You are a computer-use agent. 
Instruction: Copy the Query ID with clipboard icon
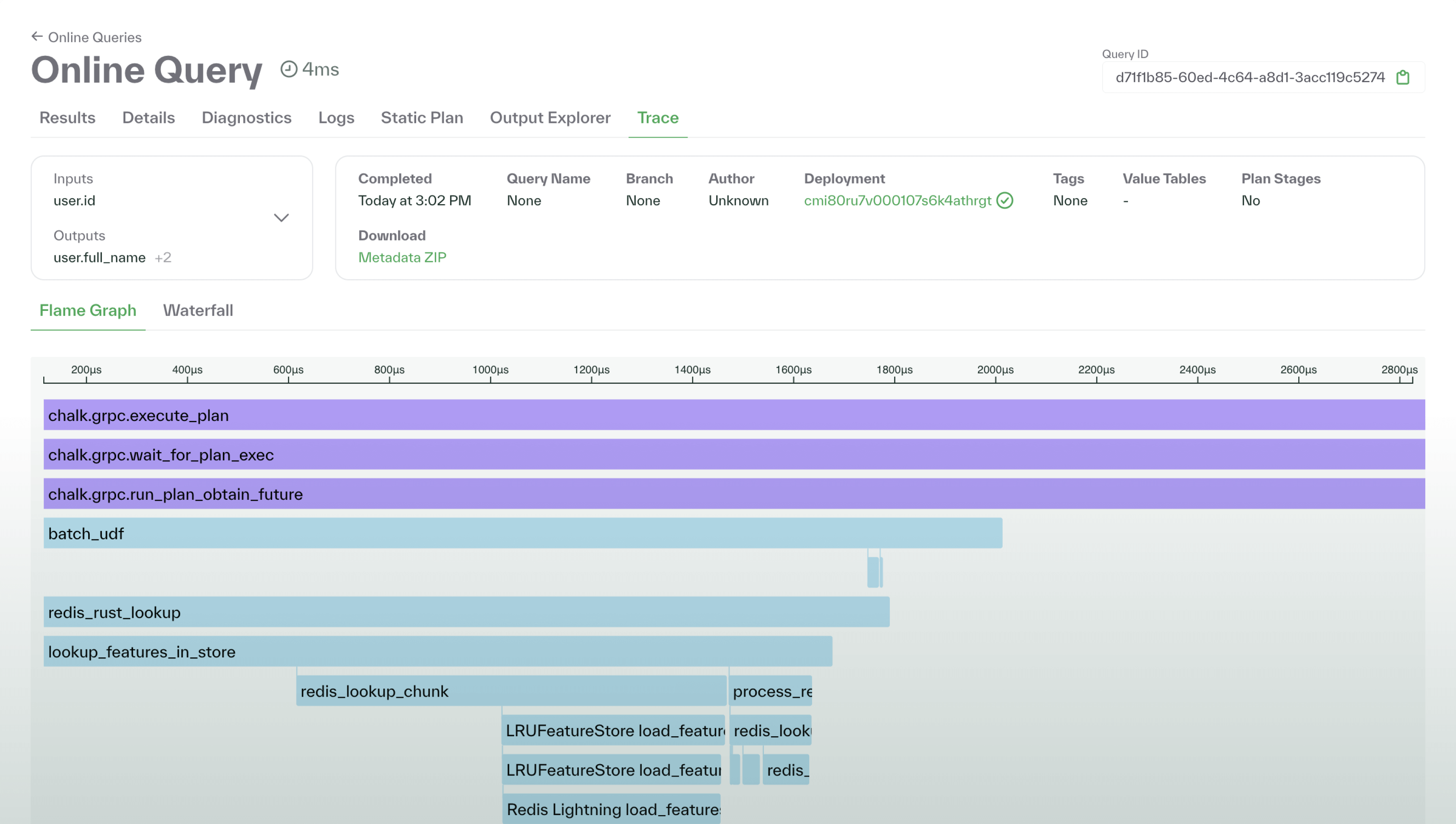(x=1402, y=78)
